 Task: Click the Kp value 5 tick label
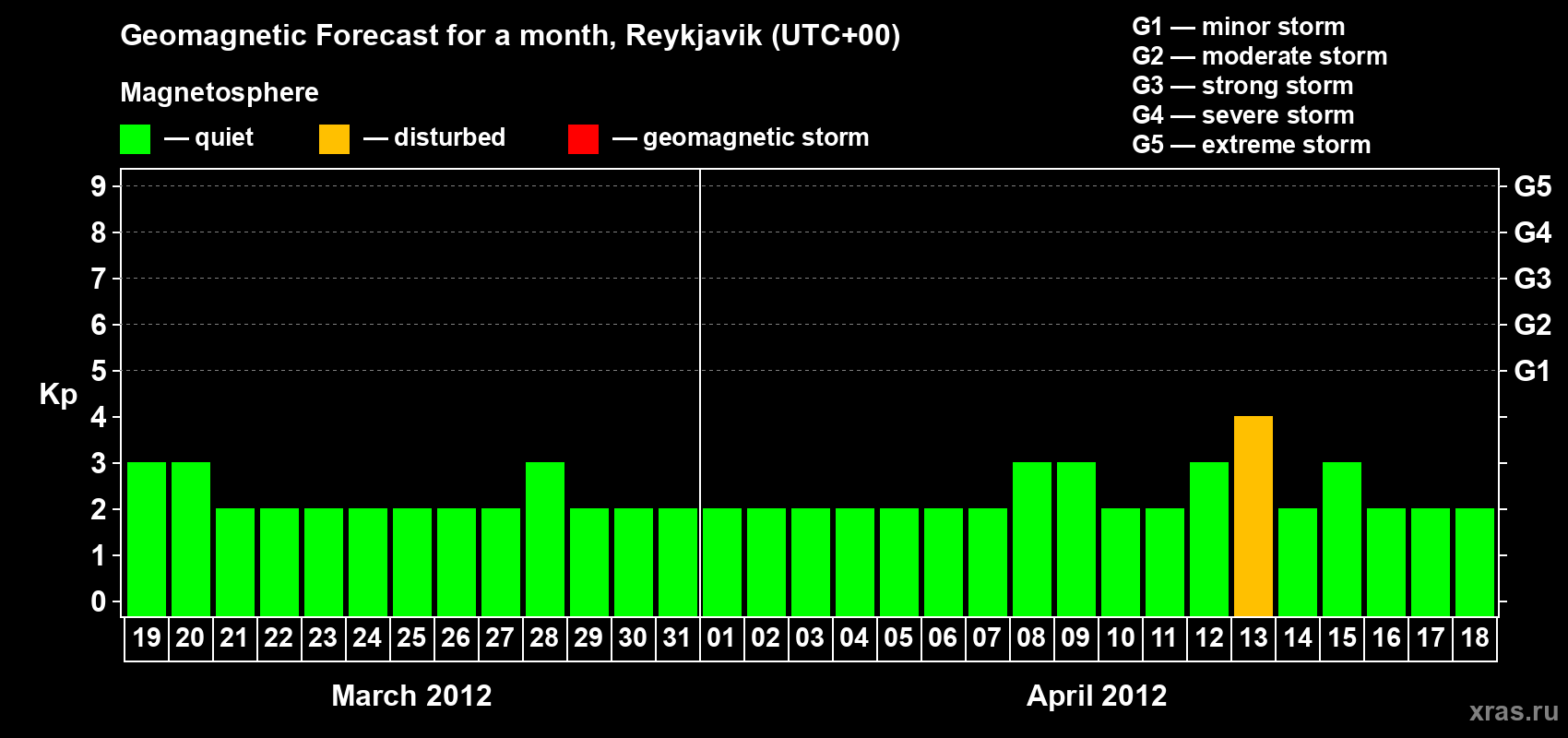(x=99, y=371)
